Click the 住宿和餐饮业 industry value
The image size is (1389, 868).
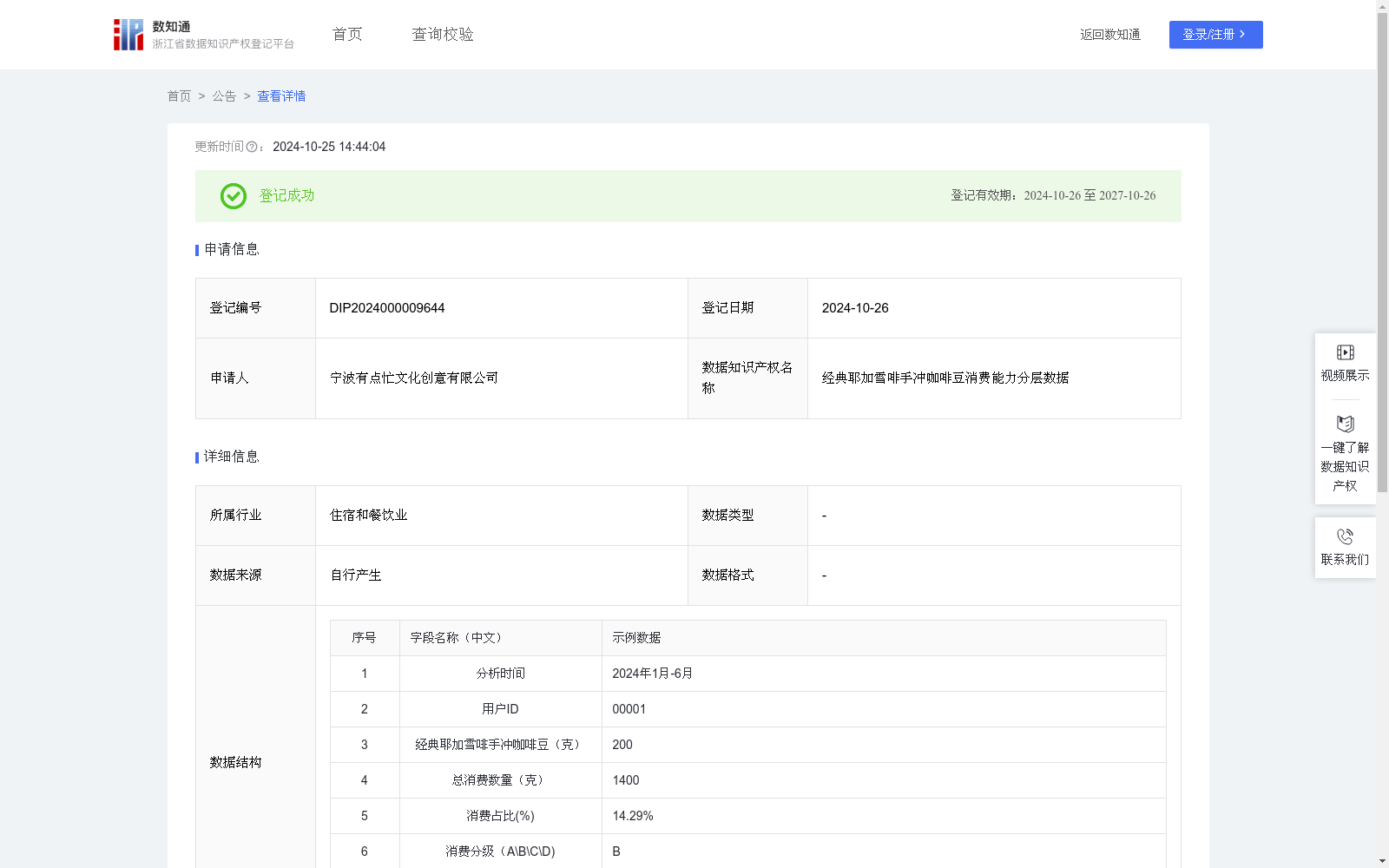coord(368,516)
